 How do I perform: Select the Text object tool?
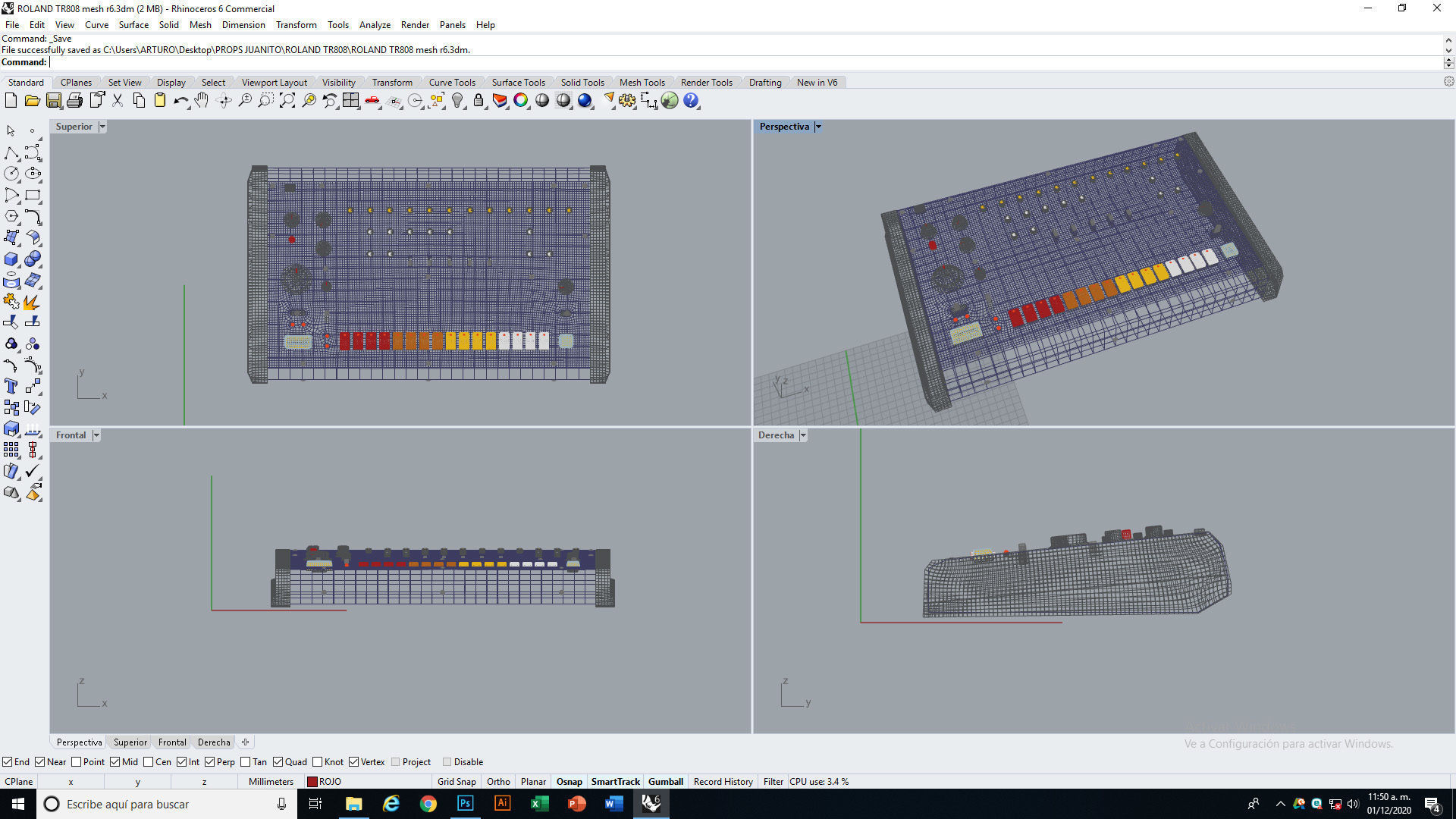(11, 387)
